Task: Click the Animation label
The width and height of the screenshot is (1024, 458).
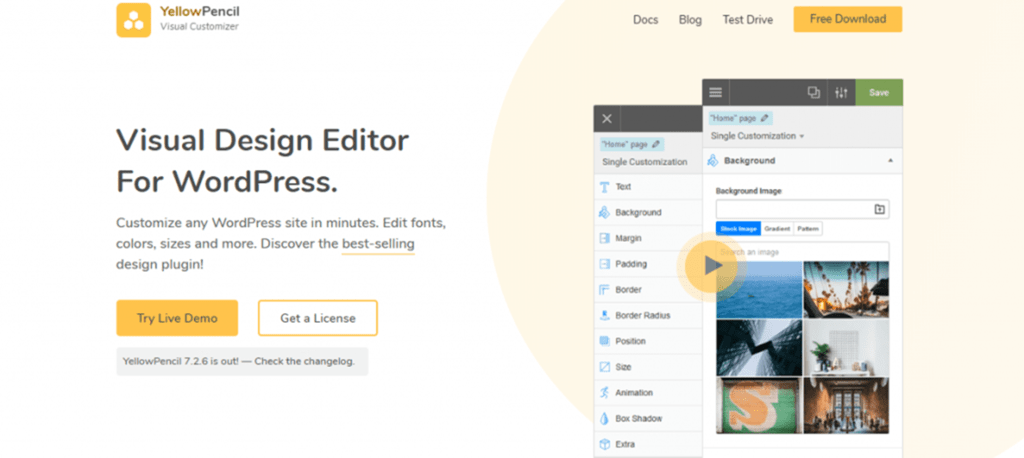Action: tap(634, 393)
